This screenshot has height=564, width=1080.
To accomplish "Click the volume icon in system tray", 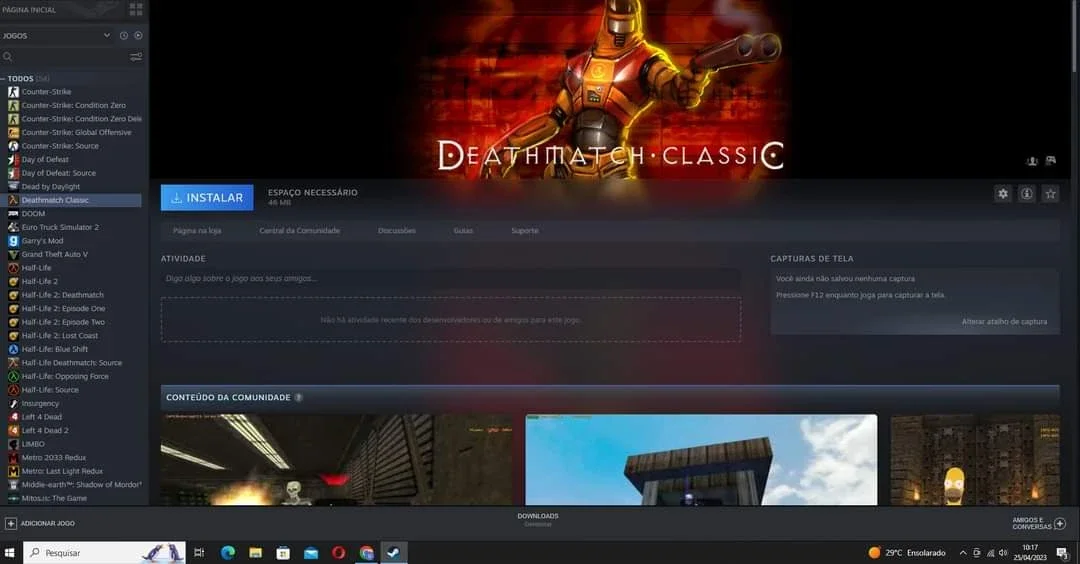I will pyautogui.click(x=1003, y=553).
